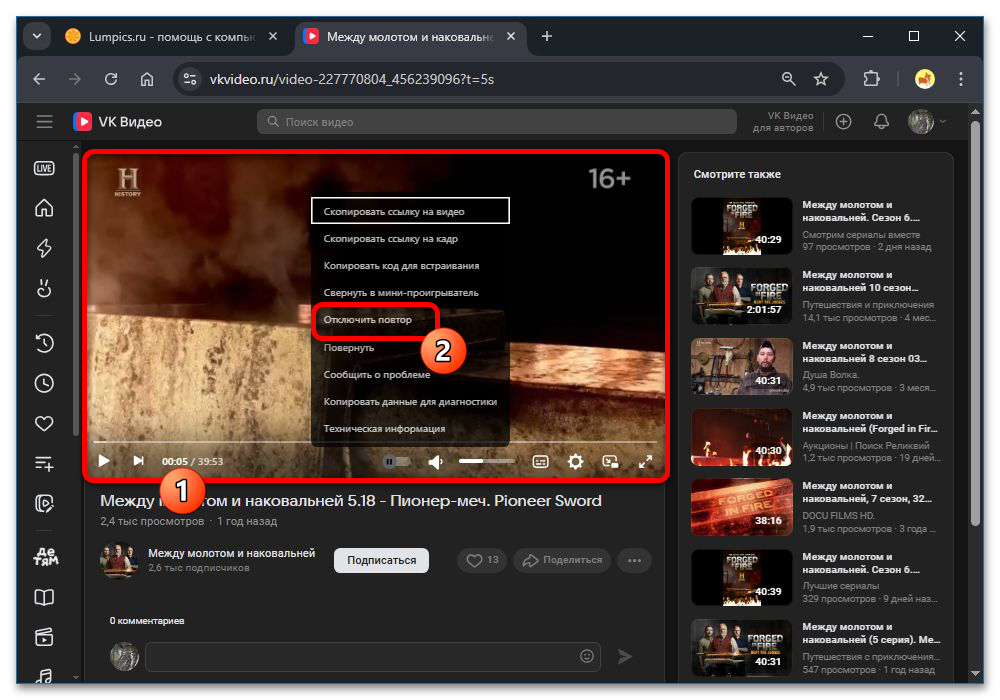Seek on the video progress bar
The width and height of the screenshot is (1000, 700).
[x=375, y=441]
